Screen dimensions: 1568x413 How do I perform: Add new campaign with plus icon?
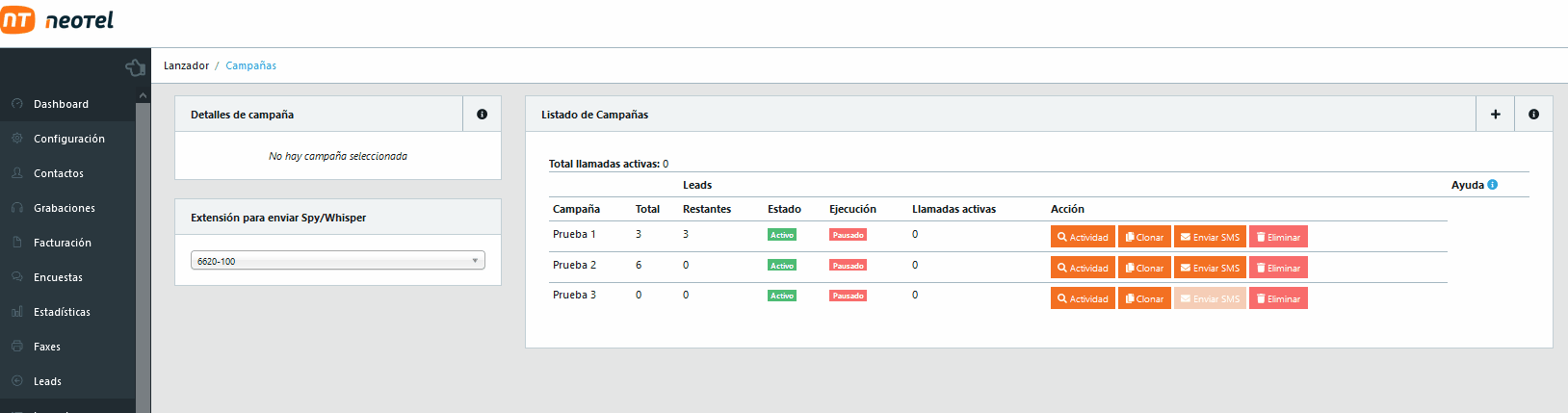point(1495,115)
